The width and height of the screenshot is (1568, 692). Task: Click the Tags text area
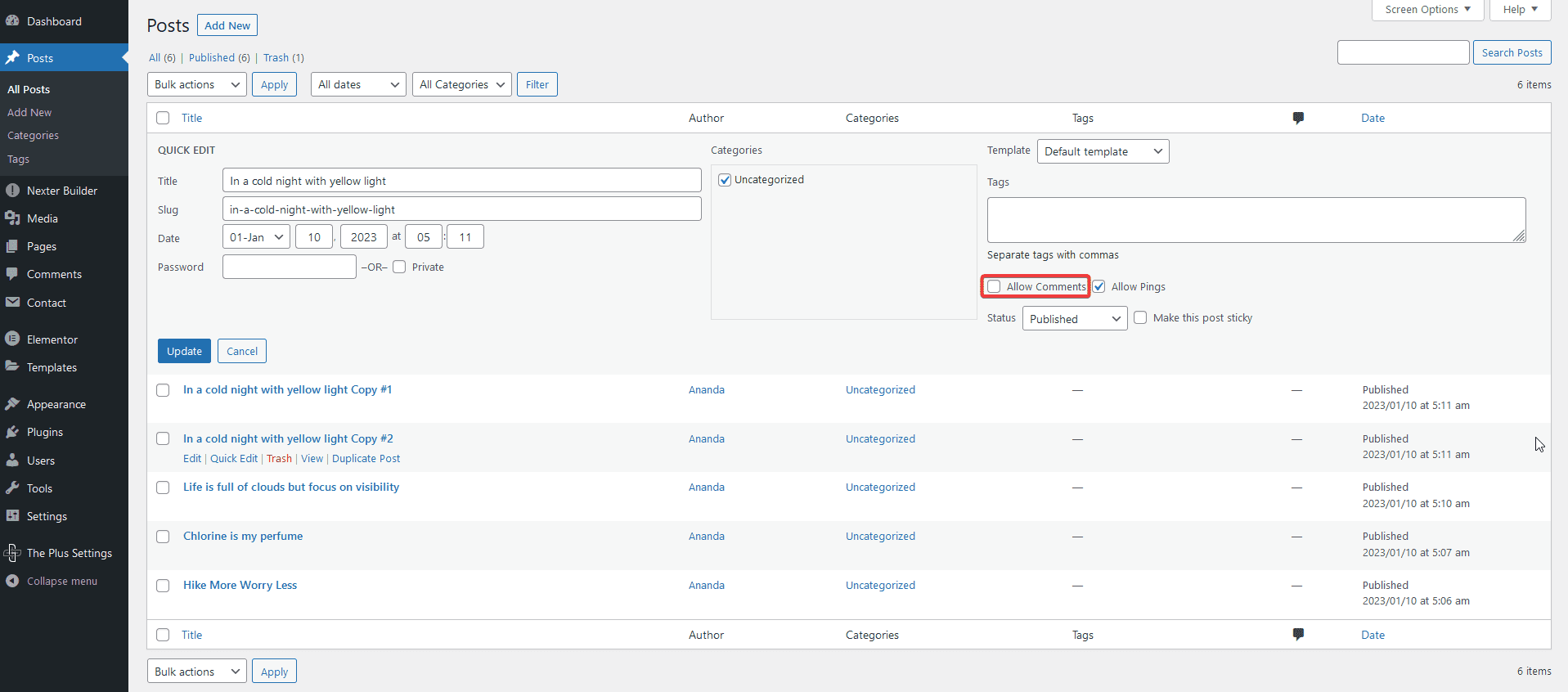click(x=1256, y=220)
